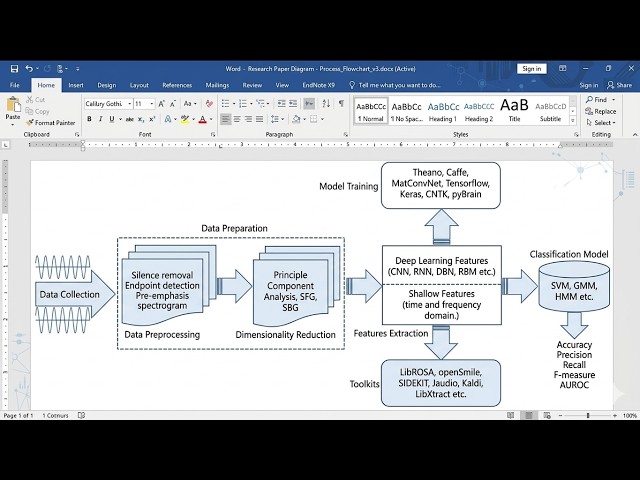Open the Layout tab

[139, 85]
